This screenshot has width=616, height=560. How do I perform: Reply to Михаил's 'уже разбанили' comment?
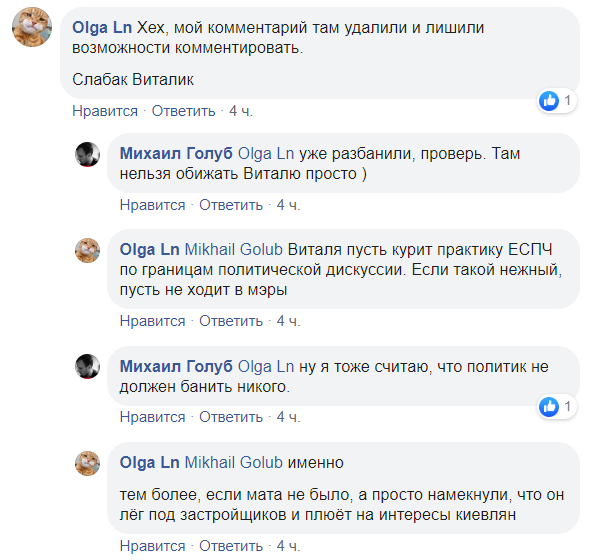point(231,205)
